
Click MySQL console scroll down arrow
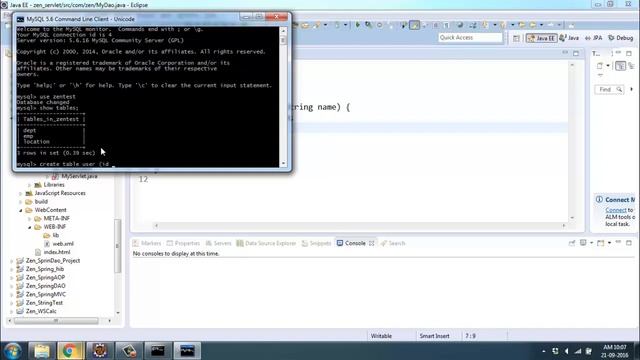(x=283, y=163)
